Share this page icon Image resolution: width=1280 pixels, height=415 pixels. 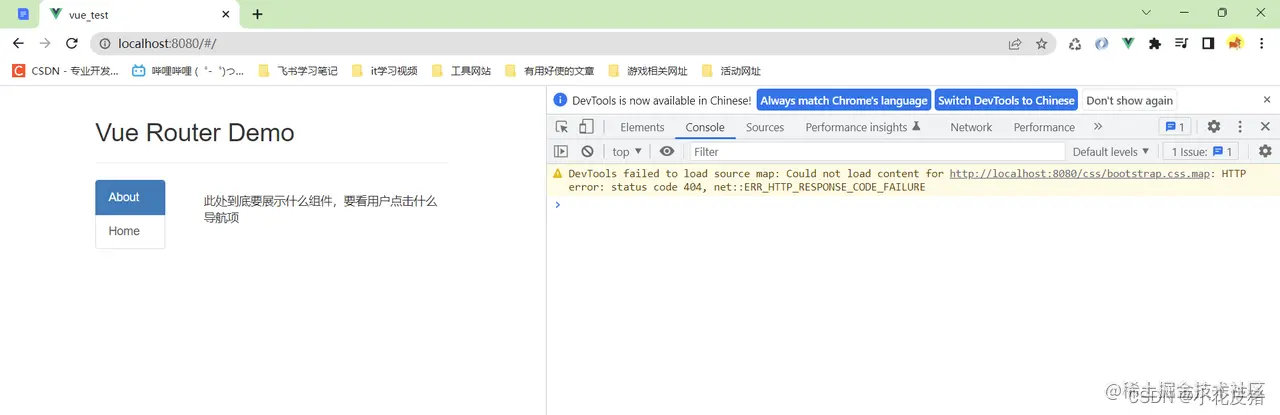(x=1015, y=43)
